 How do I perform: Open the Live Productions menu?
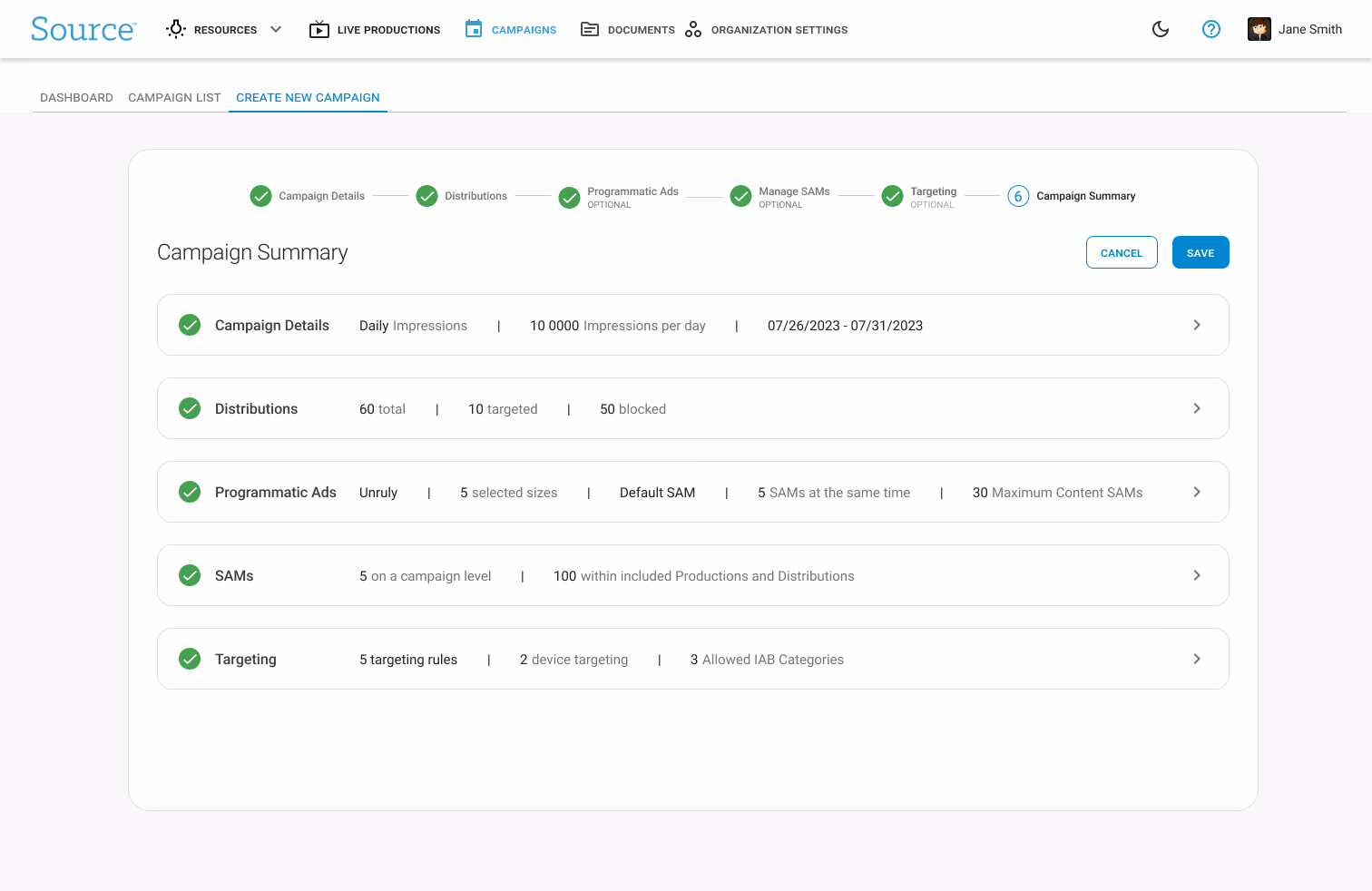(x=388, y=30)
